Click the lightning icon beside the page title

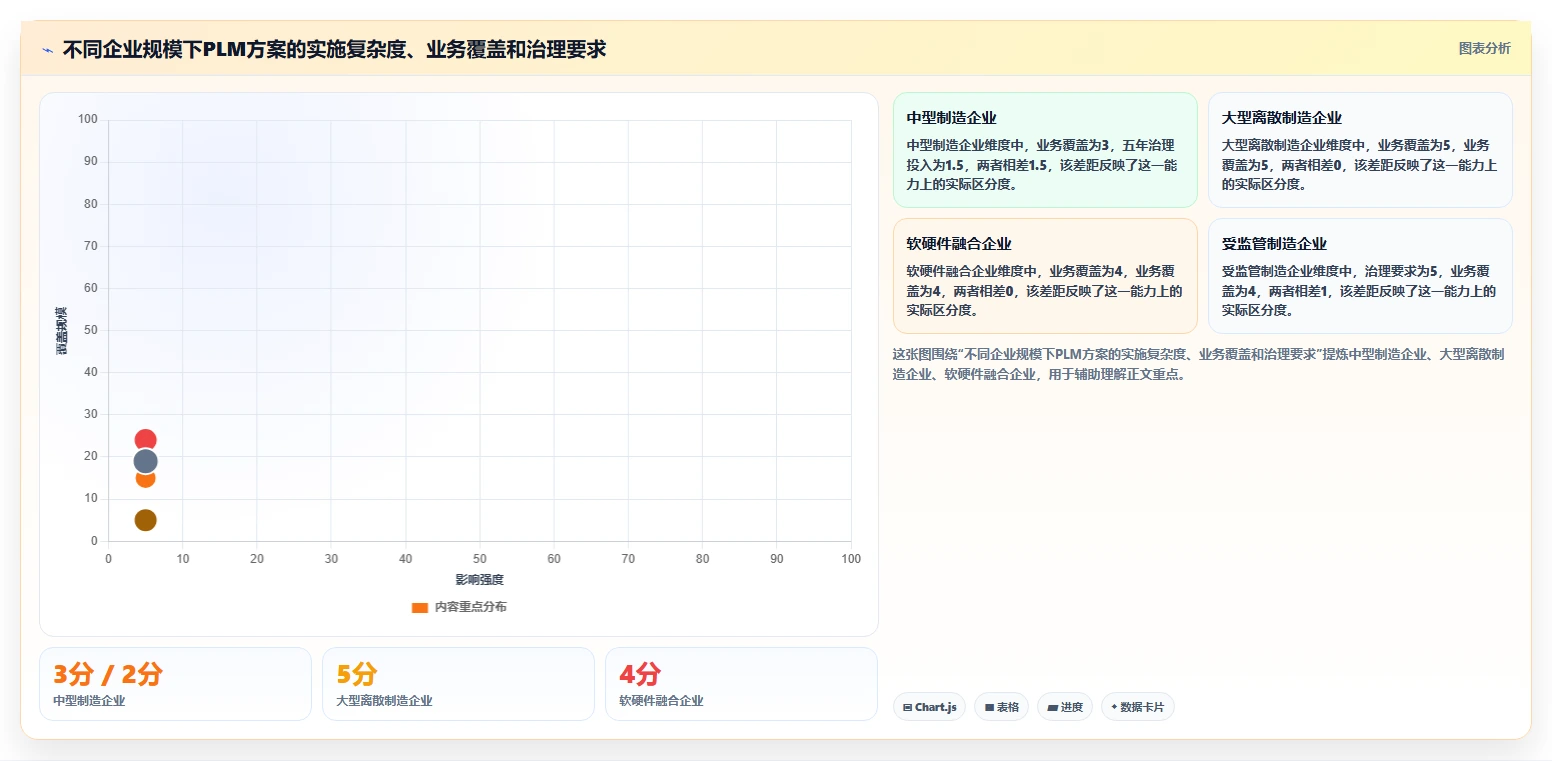click(47, 49)
